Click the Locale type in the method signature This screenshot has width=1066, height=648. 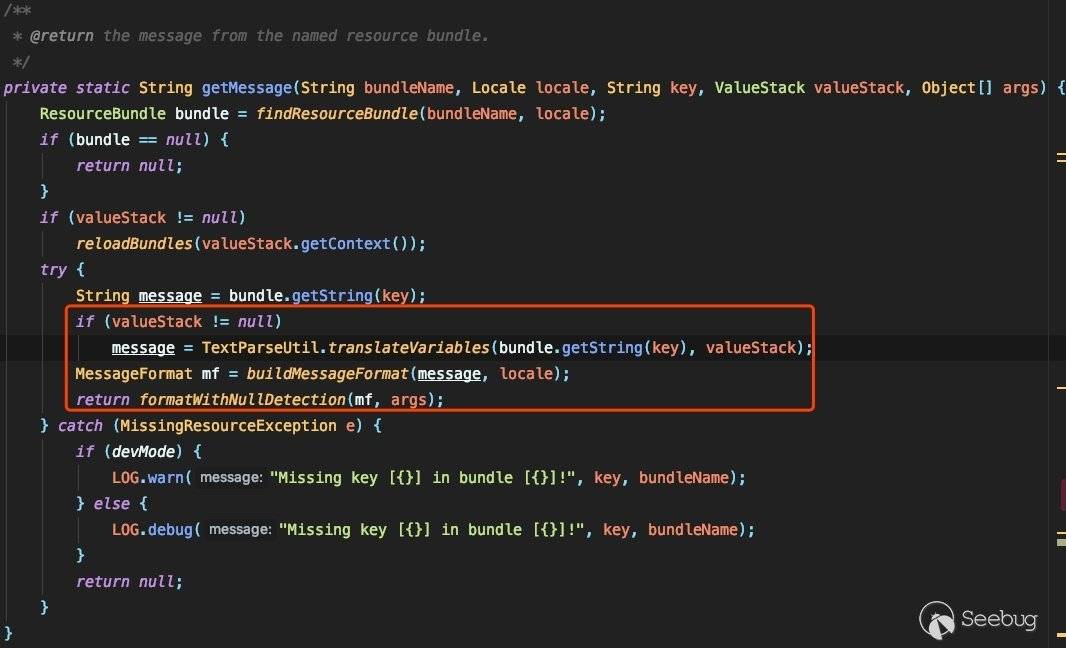(498, 88)
